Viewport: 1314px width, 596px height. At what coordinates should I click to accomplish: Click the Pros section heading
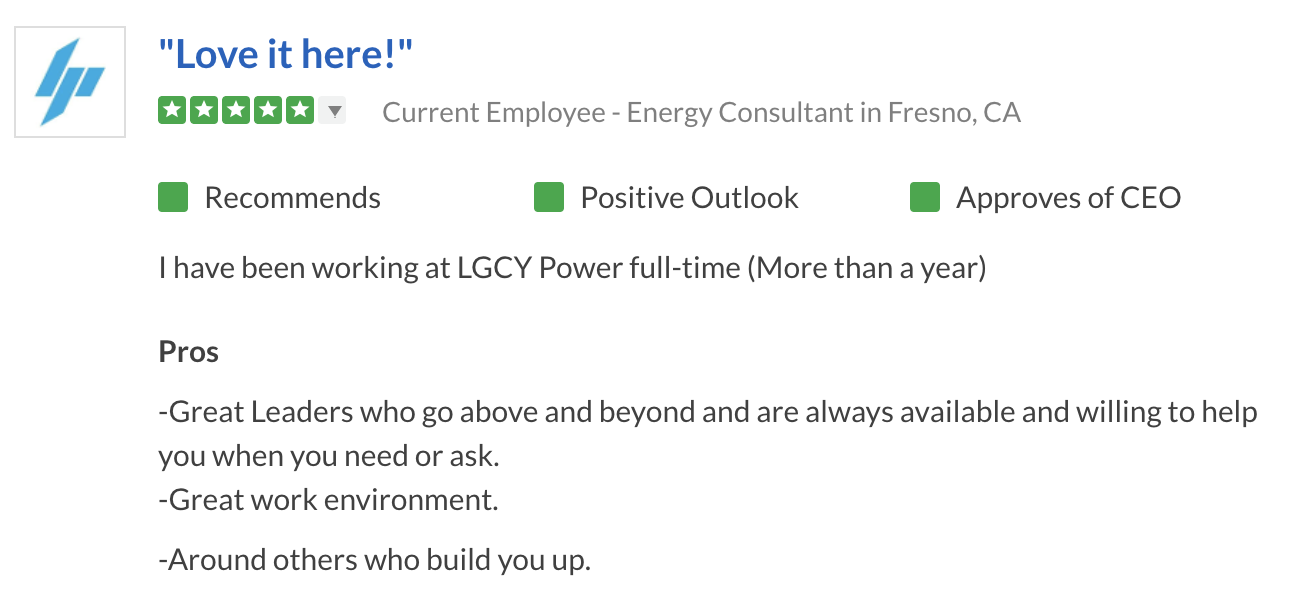click(x=188, y=352)
